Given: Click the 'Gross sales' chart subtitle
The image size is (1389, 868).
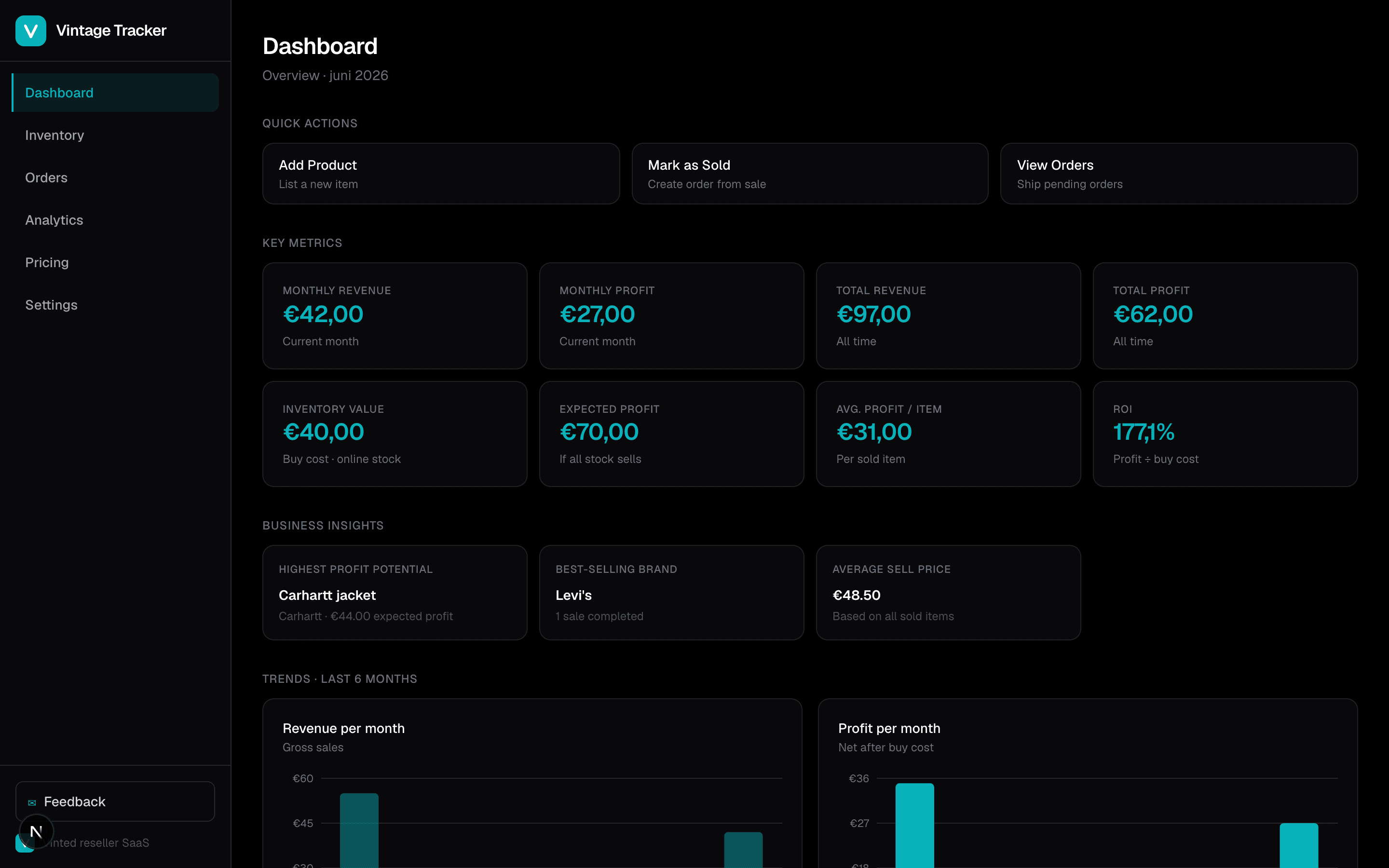Looking at the screenshot, I should tap(313, 747).
